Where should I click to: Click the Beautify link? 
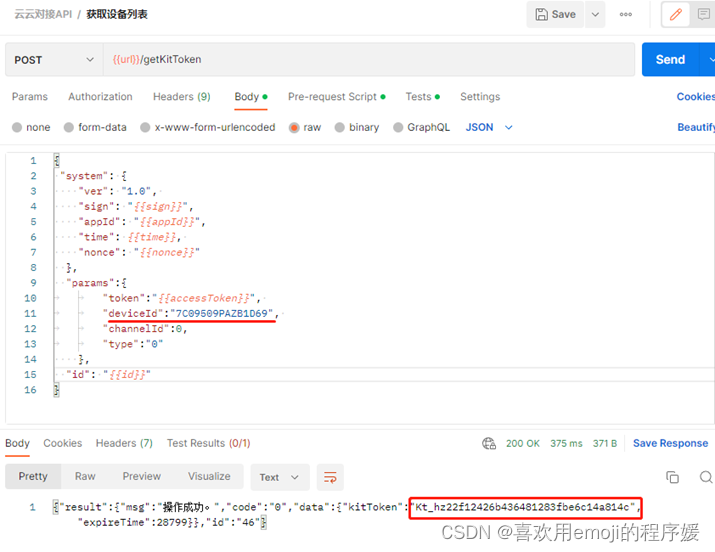pyautogui.click(x=696, y=127)
